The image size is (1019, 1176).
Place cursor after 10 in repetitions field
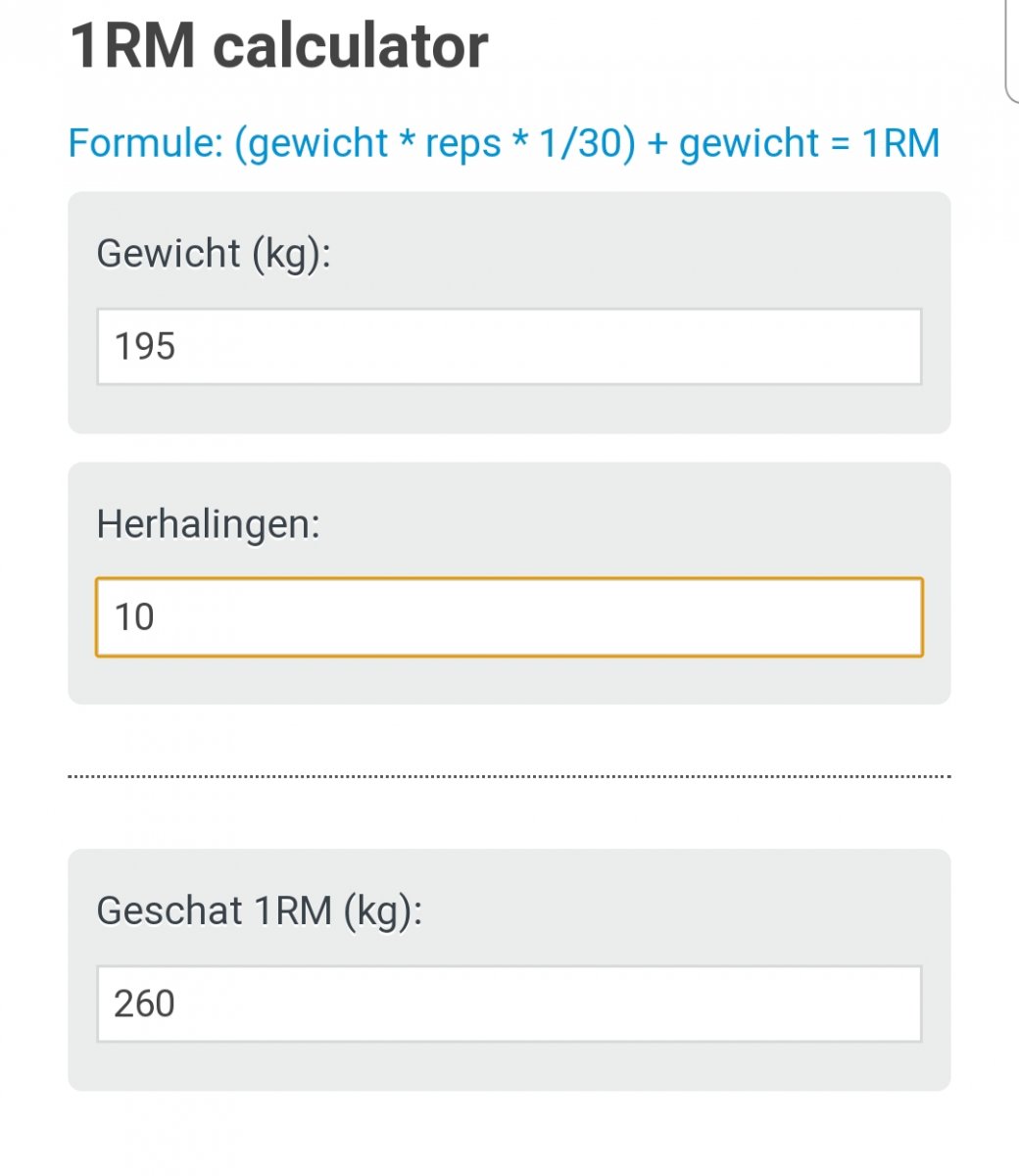pos(158,617)
